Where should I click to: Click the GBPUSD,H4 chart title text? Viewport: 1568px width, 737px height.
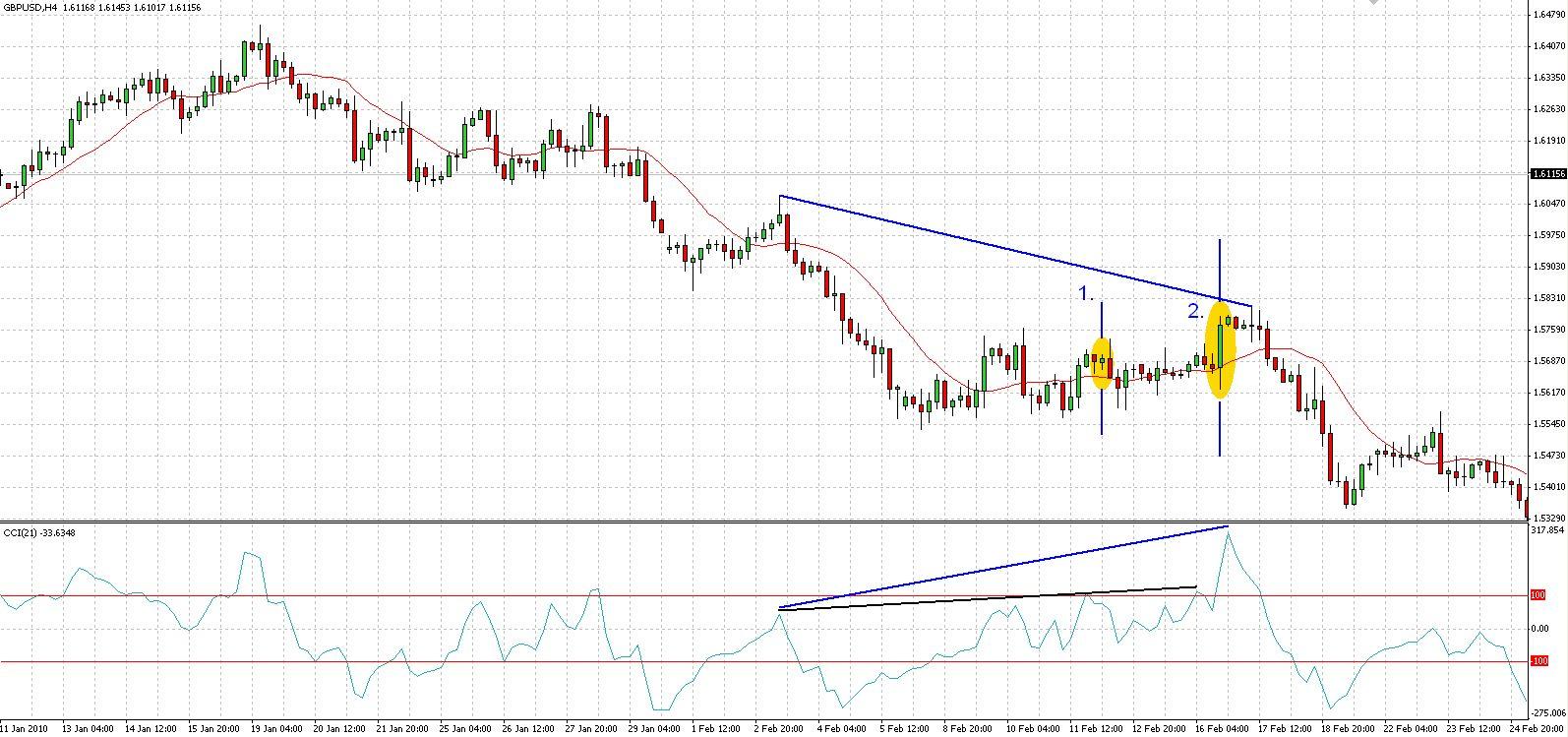pos(30,8)
